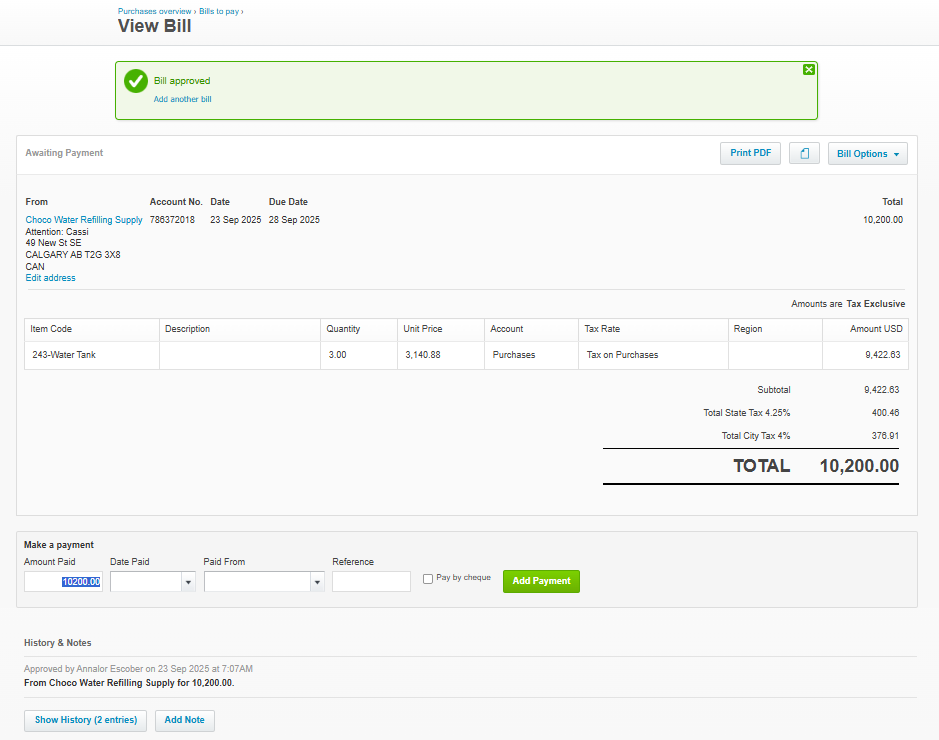
Task: Click the Add Note button
Action: (x=184, y=720)
